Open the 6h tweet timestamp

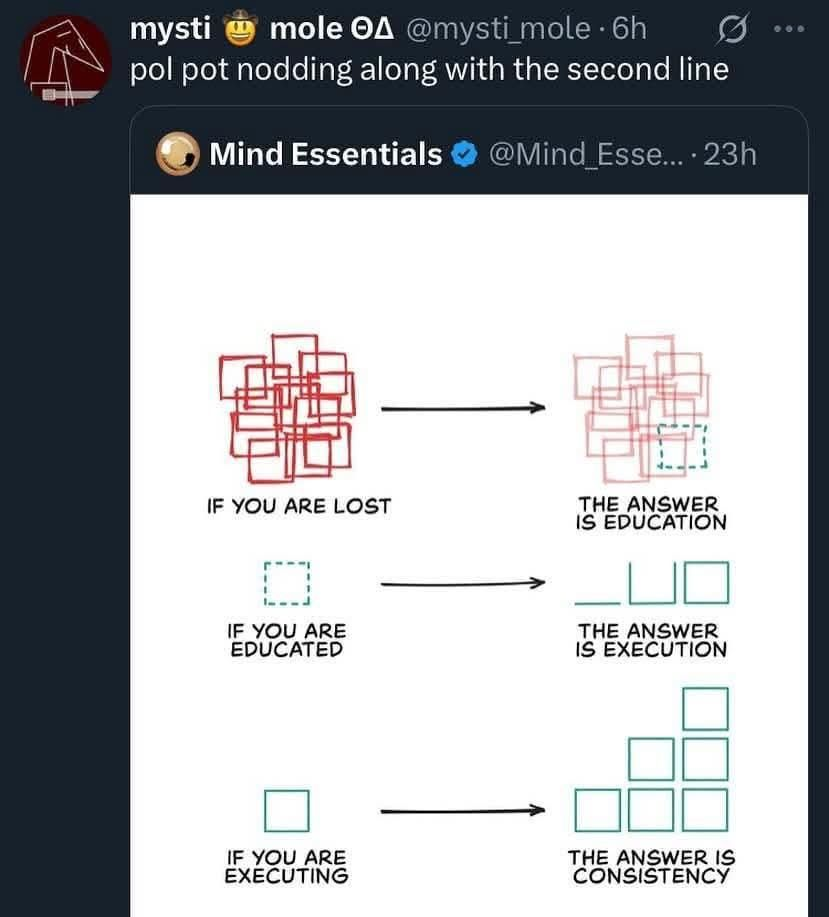[630, 29]
